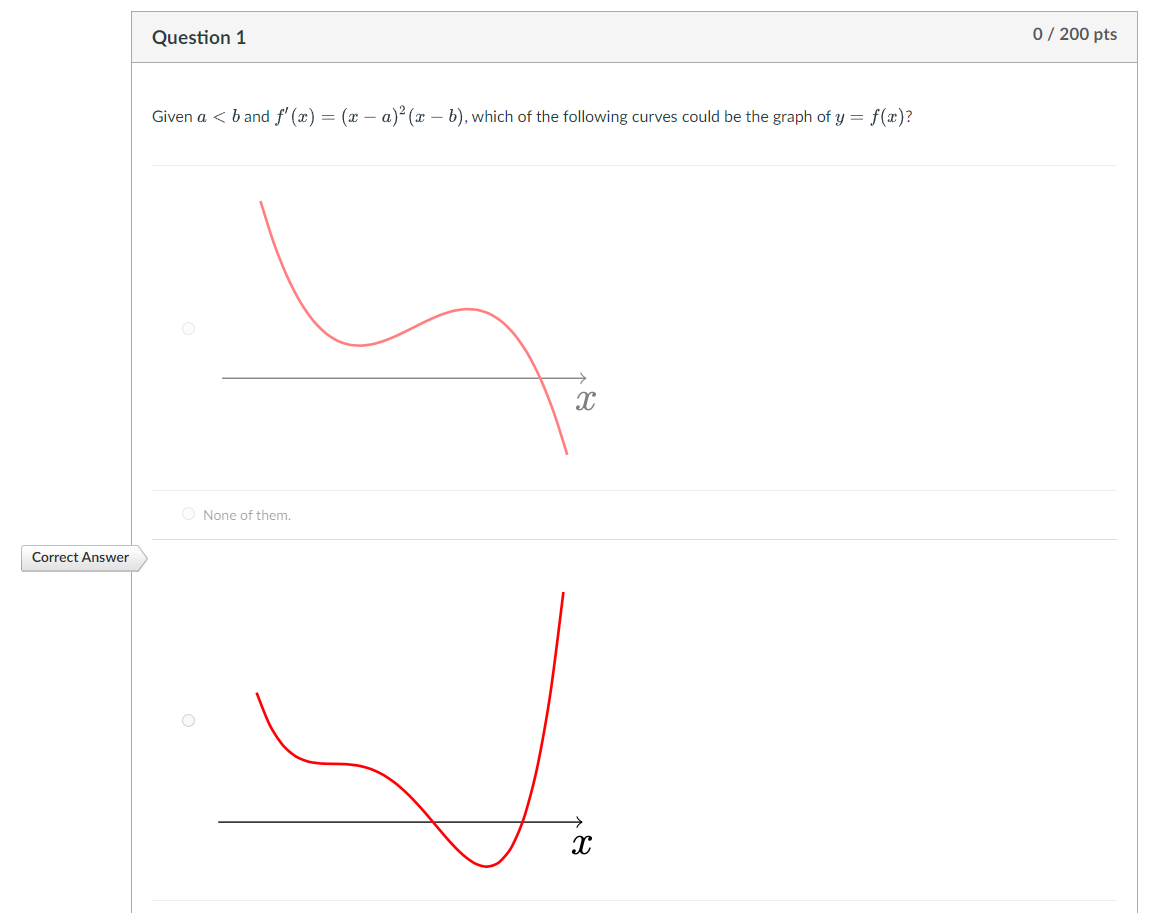The height and width of the screenshot is (913, 1155).
Task: Click where the pink curve crosses the x-axis
Action: (541, 378)
